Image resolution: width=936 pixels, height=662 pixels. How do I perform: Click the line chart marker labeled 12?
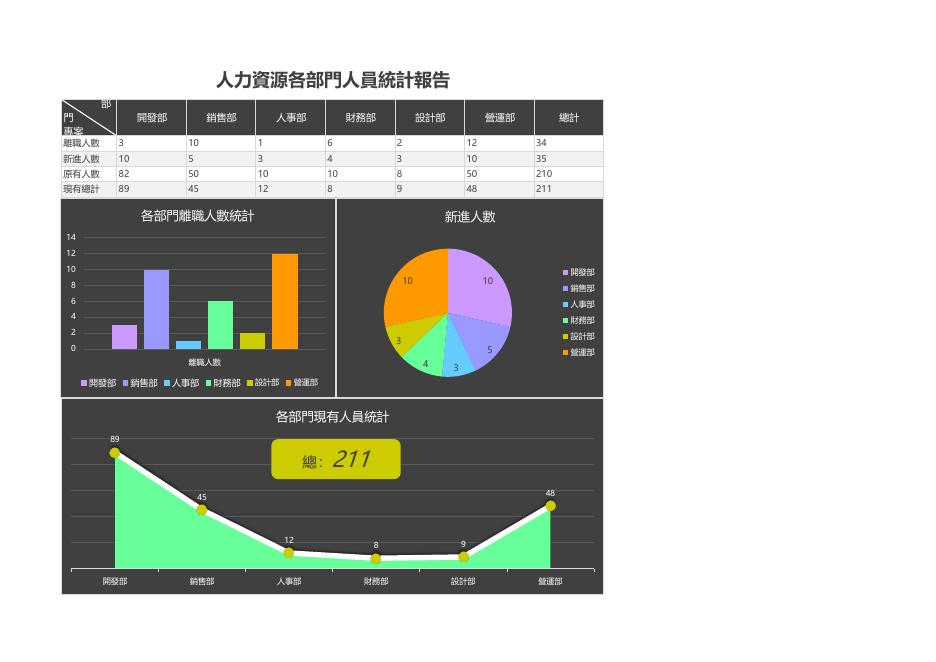point(289,553)
